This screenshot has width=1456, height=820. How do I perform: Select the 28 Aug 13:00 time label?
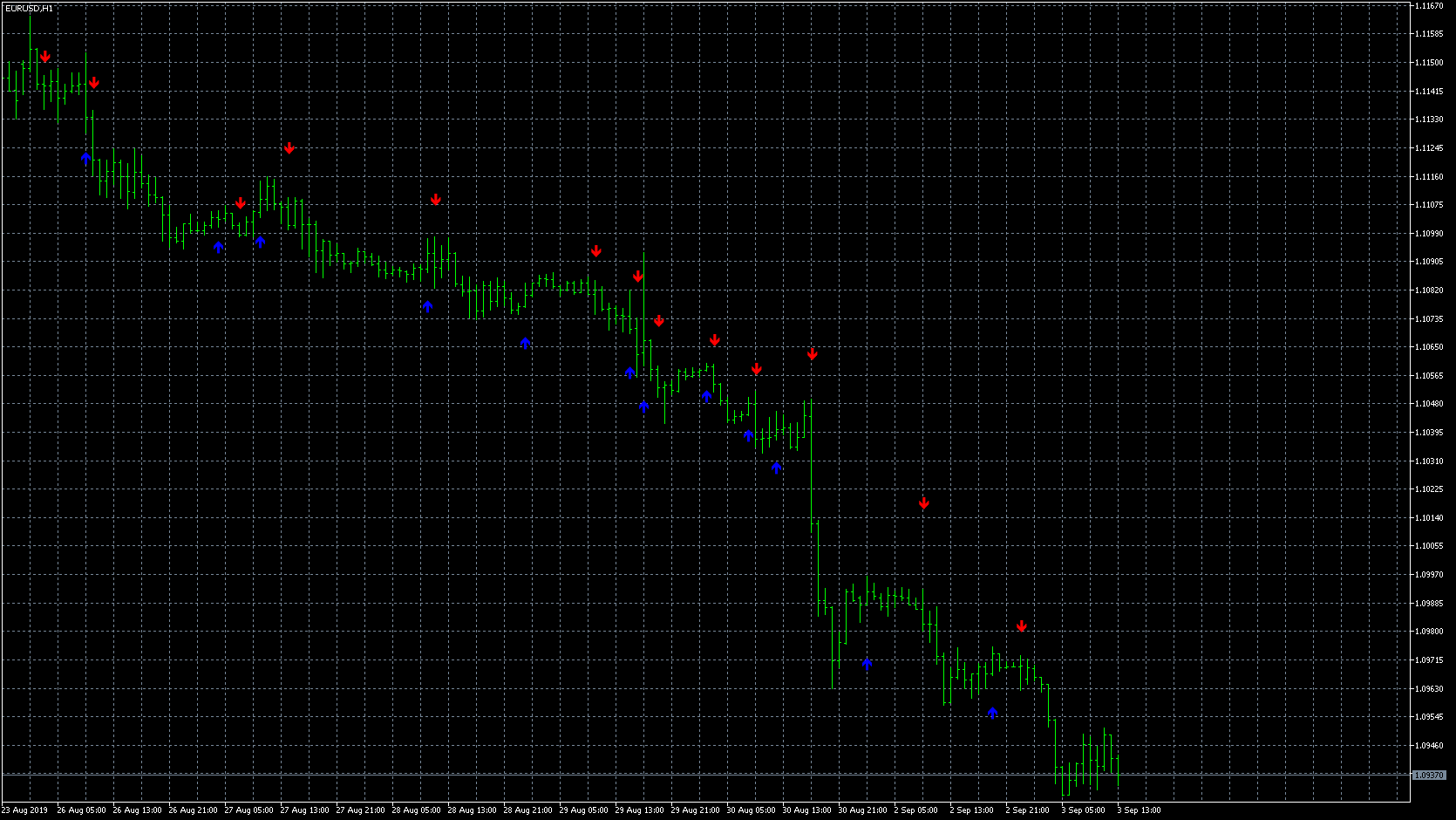point(472,810)
